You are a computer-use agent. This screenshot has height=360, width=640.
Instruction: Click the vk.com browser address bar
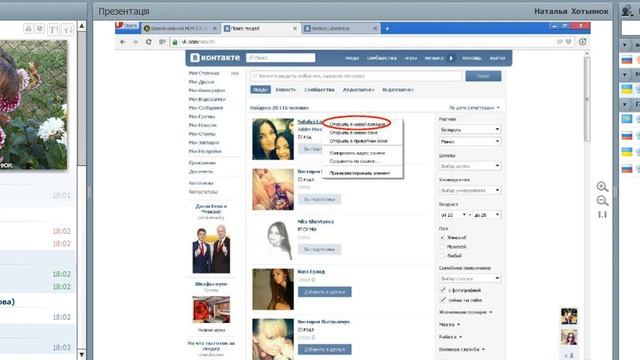click(x=363, y=42)
